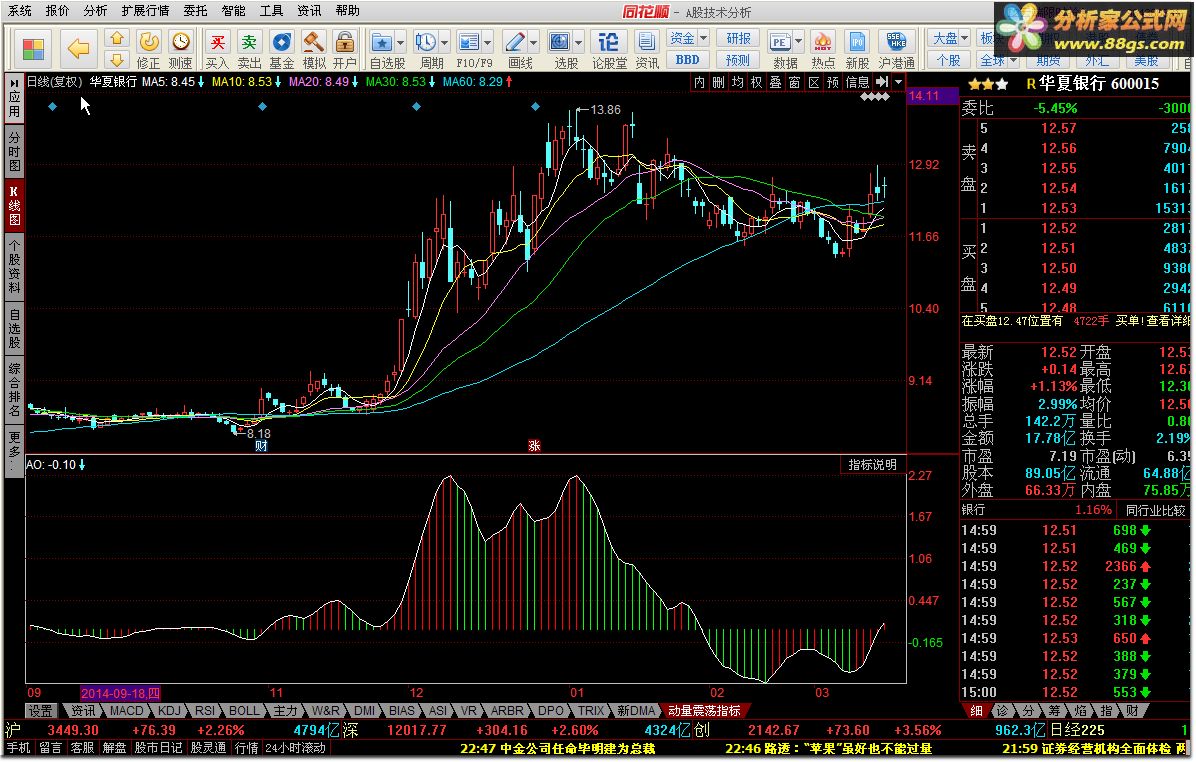Click the 开户 open account lock icon
Screen dimensions: 1196x762
point(345,42)
